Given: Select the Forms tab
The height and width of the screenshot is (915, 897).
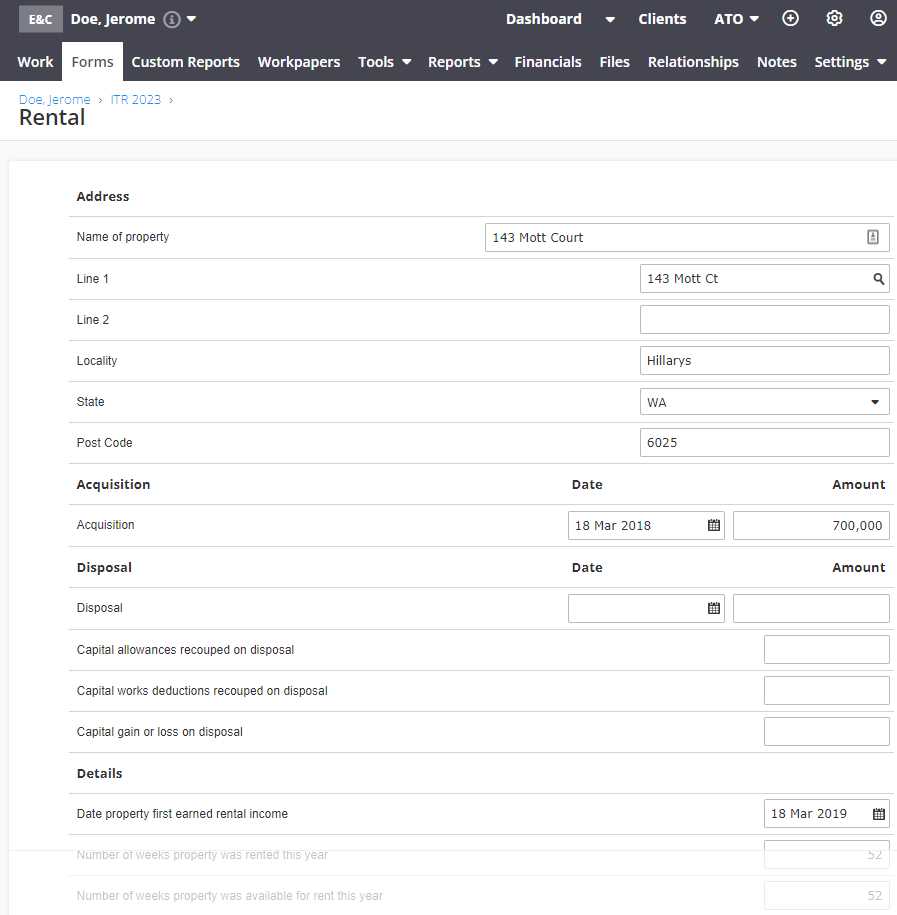Looking at the screenshot, I should coord(92,62).
